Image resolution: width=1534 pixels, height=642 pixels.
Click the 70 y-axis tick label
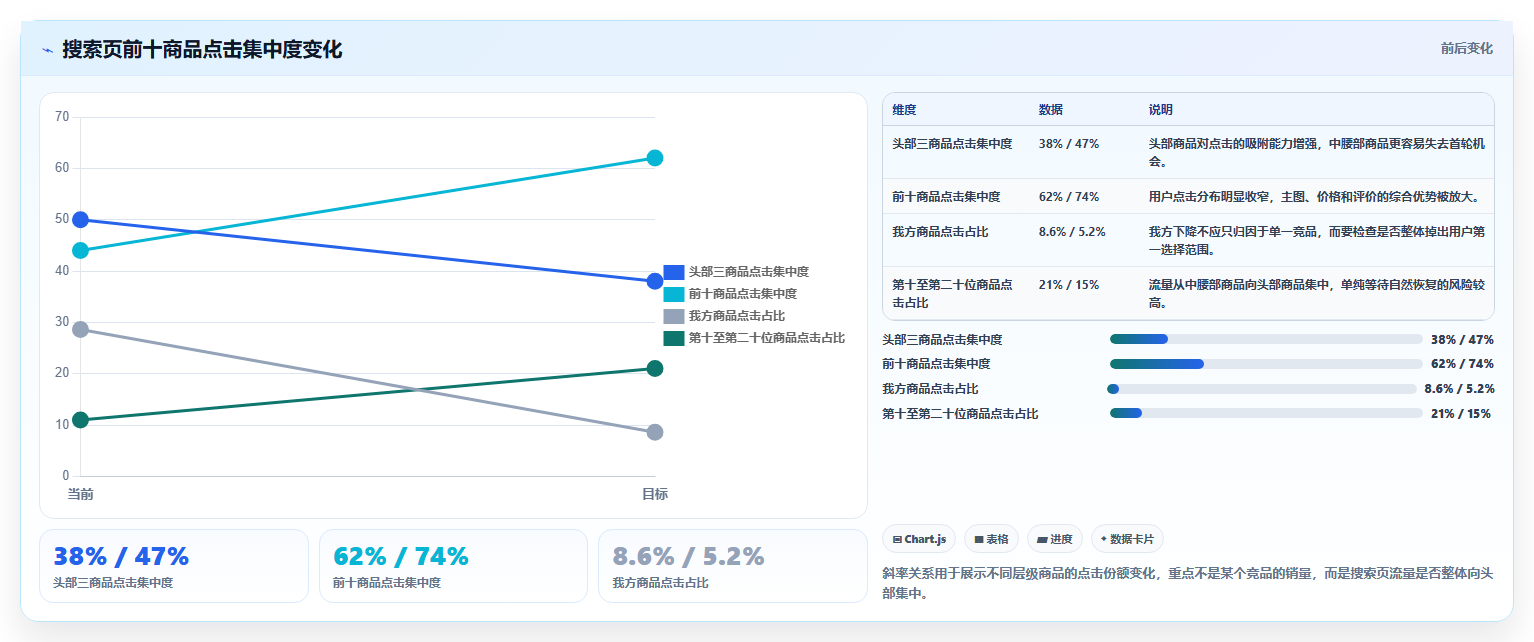tap(62, 117)
